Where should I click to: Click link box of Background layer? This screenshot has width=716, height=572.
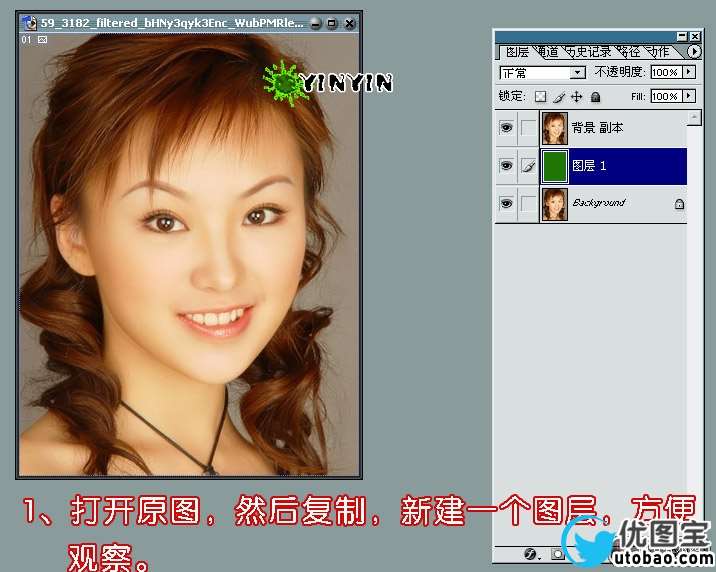528,203
